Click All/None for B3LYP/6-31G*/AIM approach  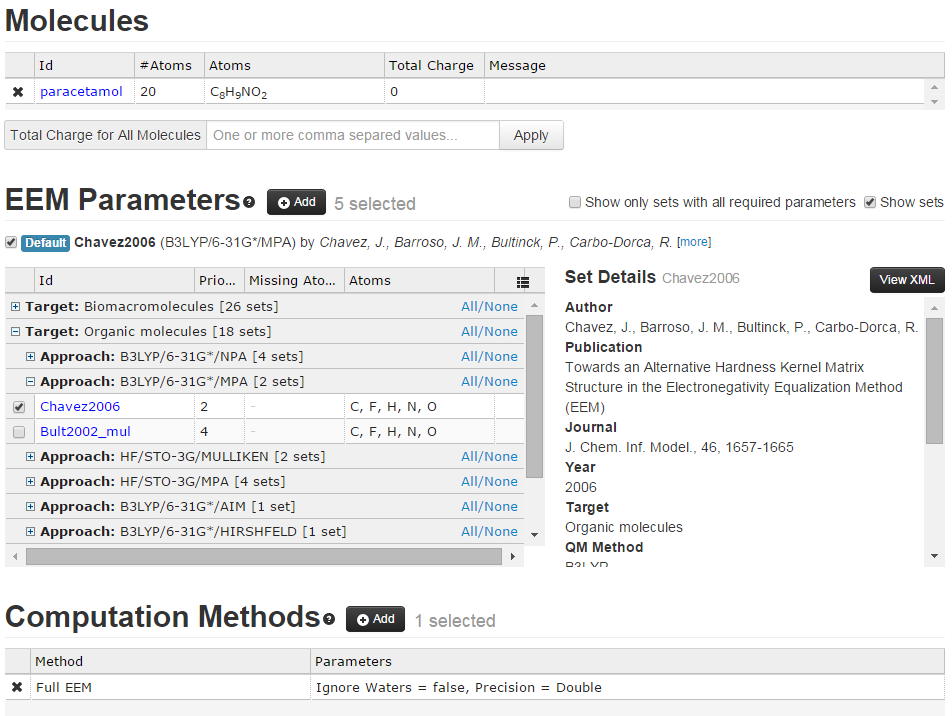(489, 506)
